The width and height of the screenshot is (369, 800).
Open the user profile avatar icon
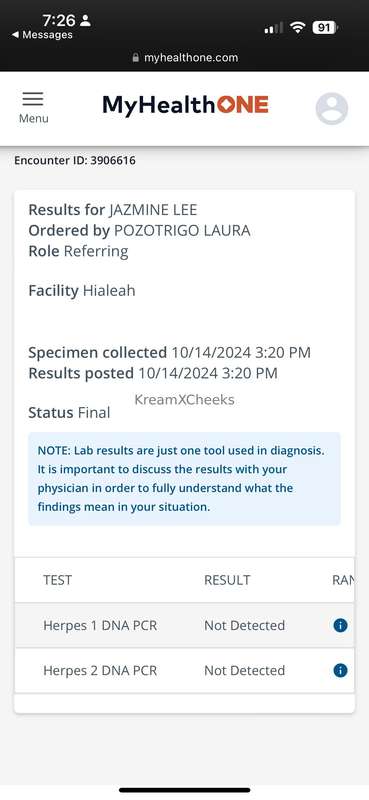coord(332,109)
